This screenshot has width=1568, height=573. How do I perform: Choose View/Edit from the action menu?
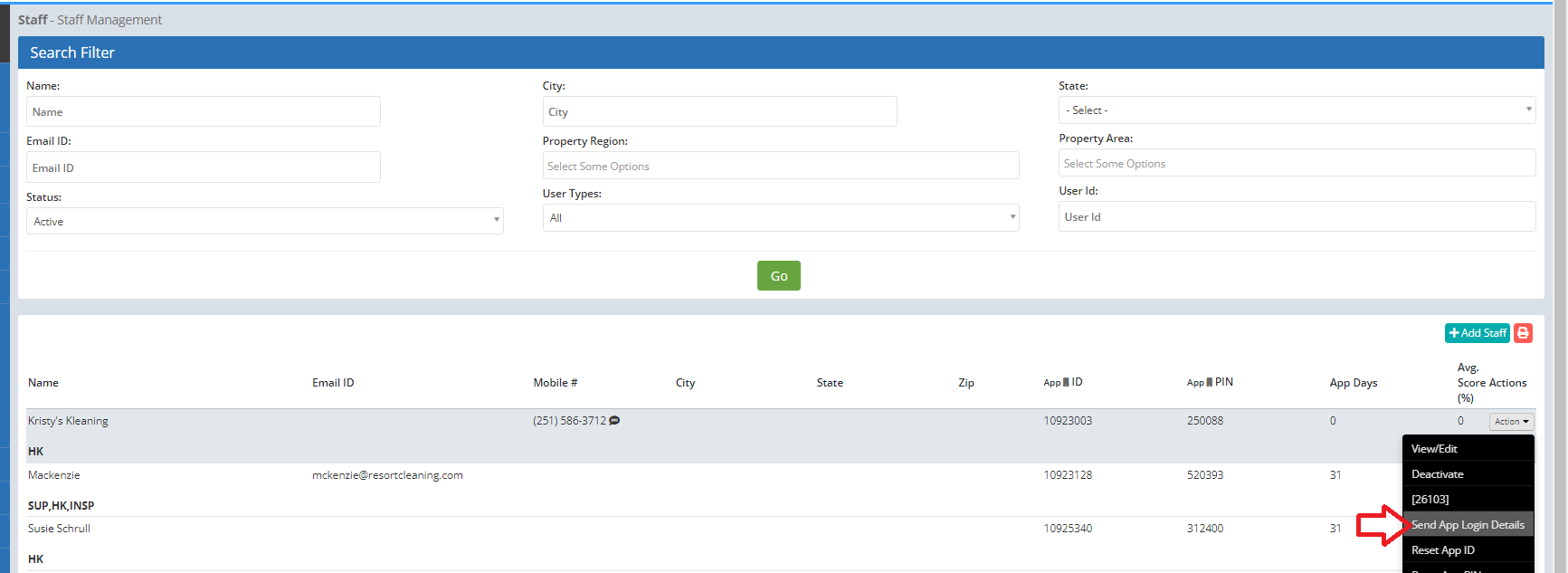click(x=1434, y=449)
